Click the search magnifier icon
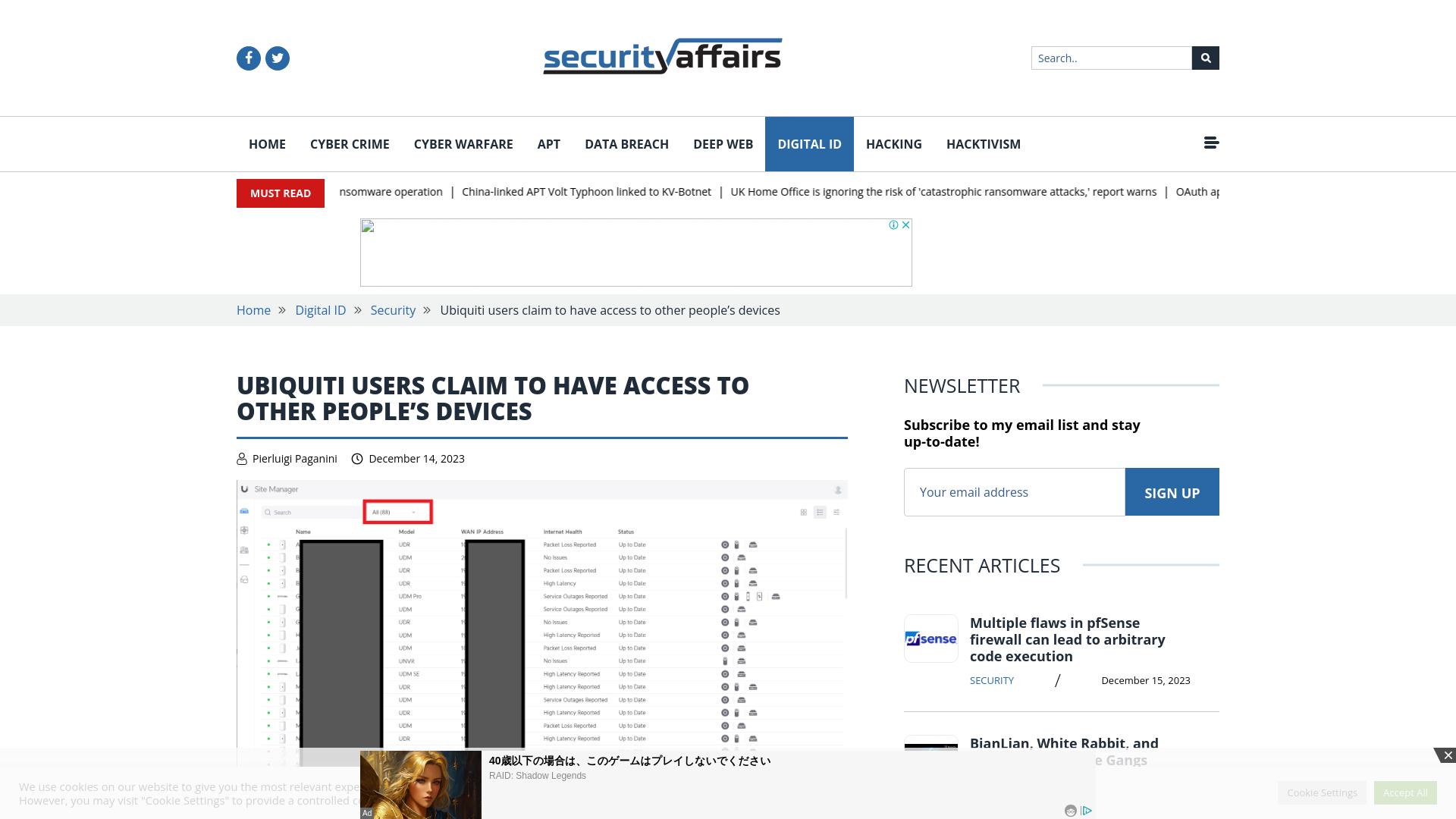1456x819 pixels. point(1205,57)
